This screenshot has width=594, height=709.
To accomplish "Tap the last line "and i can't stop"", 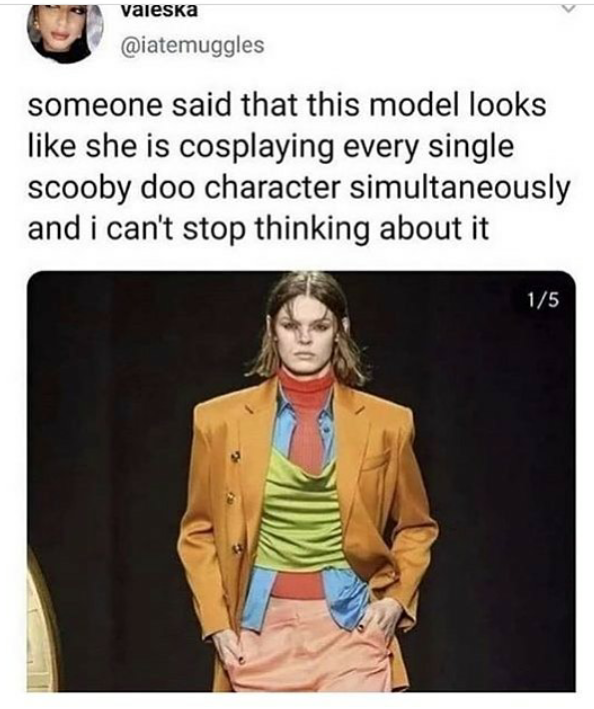I will tap(137, 228).
